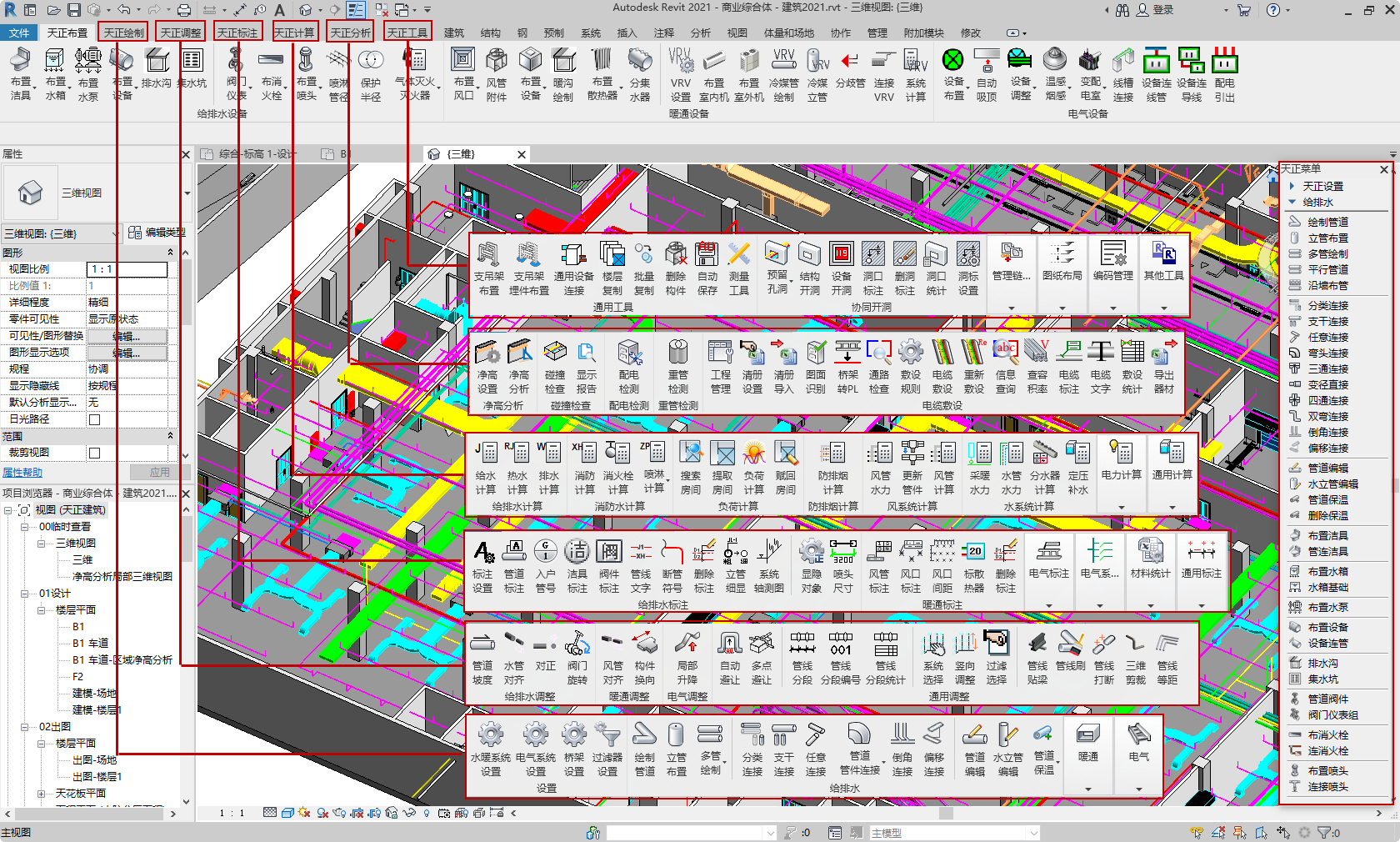Click 绘制管道 in the 天正菜单 list
The width and height of the screenshot is (1400, 842).
[1327, 222]
